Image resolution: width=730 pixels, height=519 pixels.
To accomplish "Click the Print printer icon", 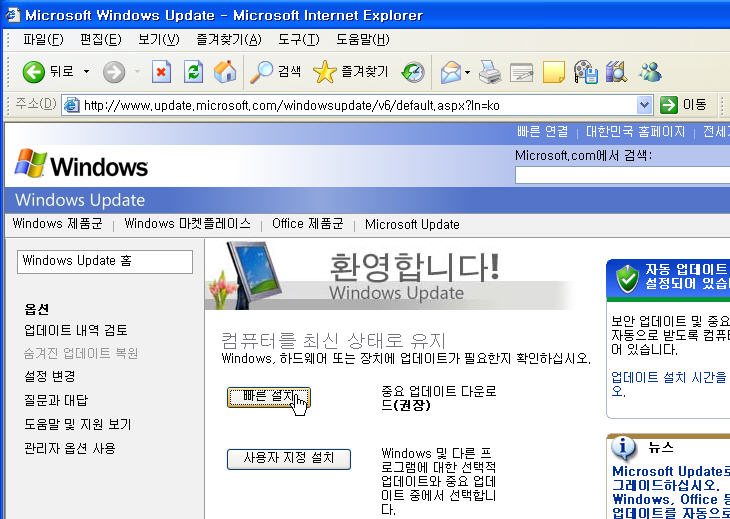I will point(490,72).
